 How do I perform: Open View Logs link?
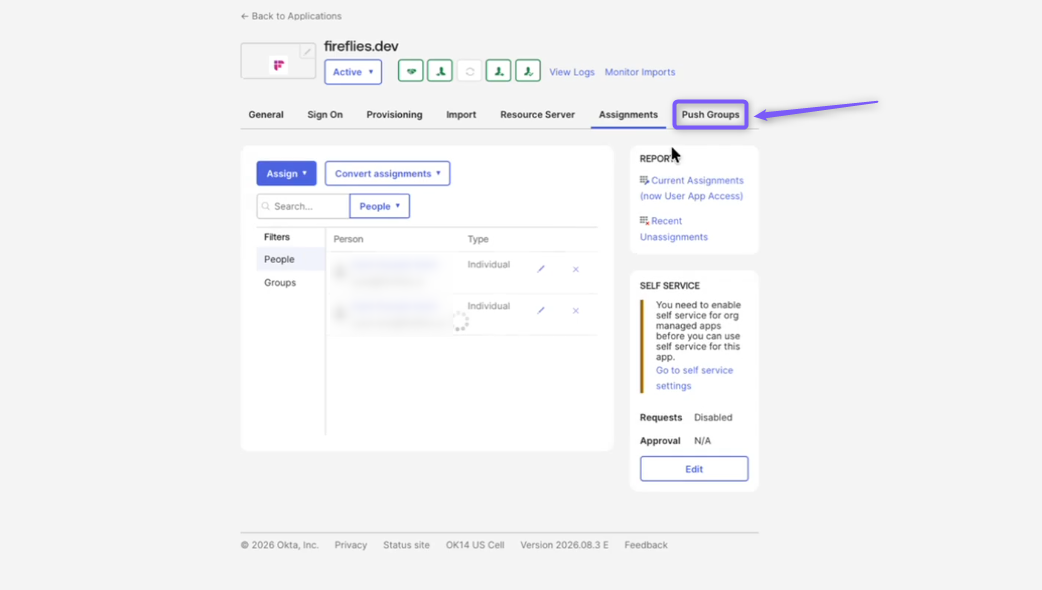click(572, 72)
